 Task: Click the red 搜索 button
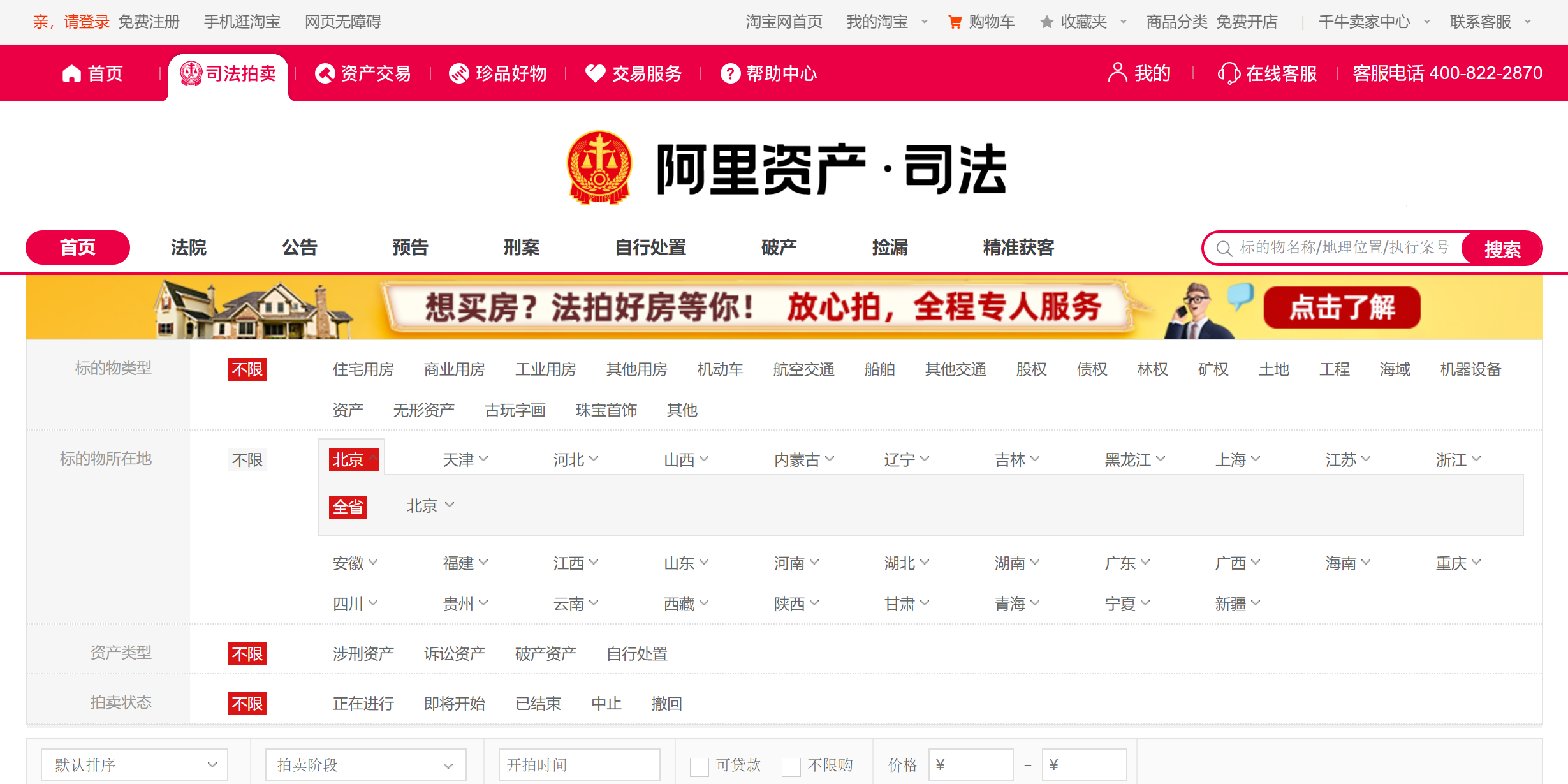[x=1502, y=248]
